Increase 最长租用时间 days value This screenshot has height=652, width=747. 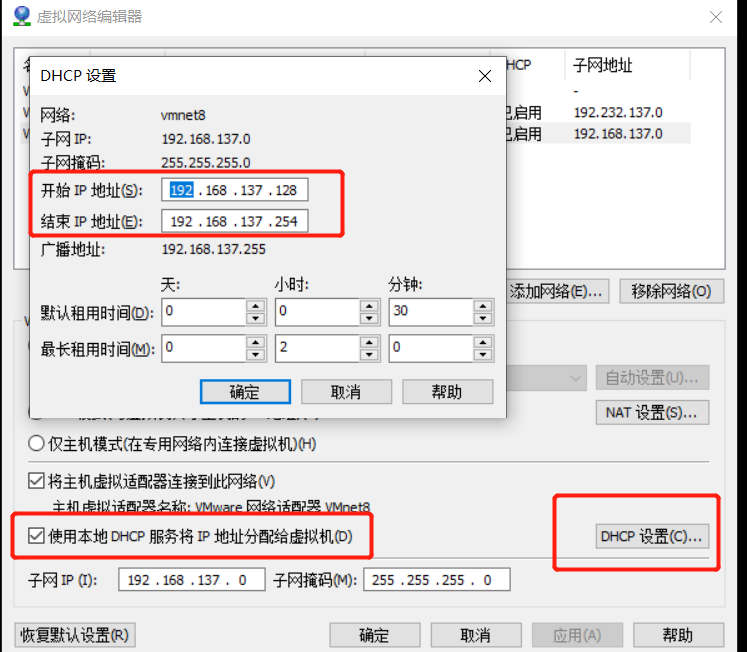tap(256, 342)
